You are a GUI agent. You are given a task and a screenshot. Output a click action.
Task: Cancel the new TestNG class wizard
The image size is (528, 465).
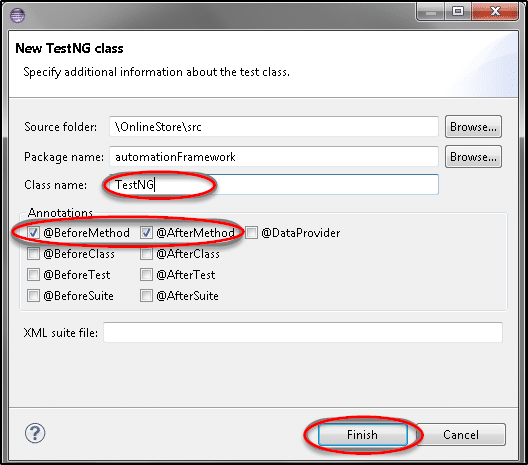point(461,435)
